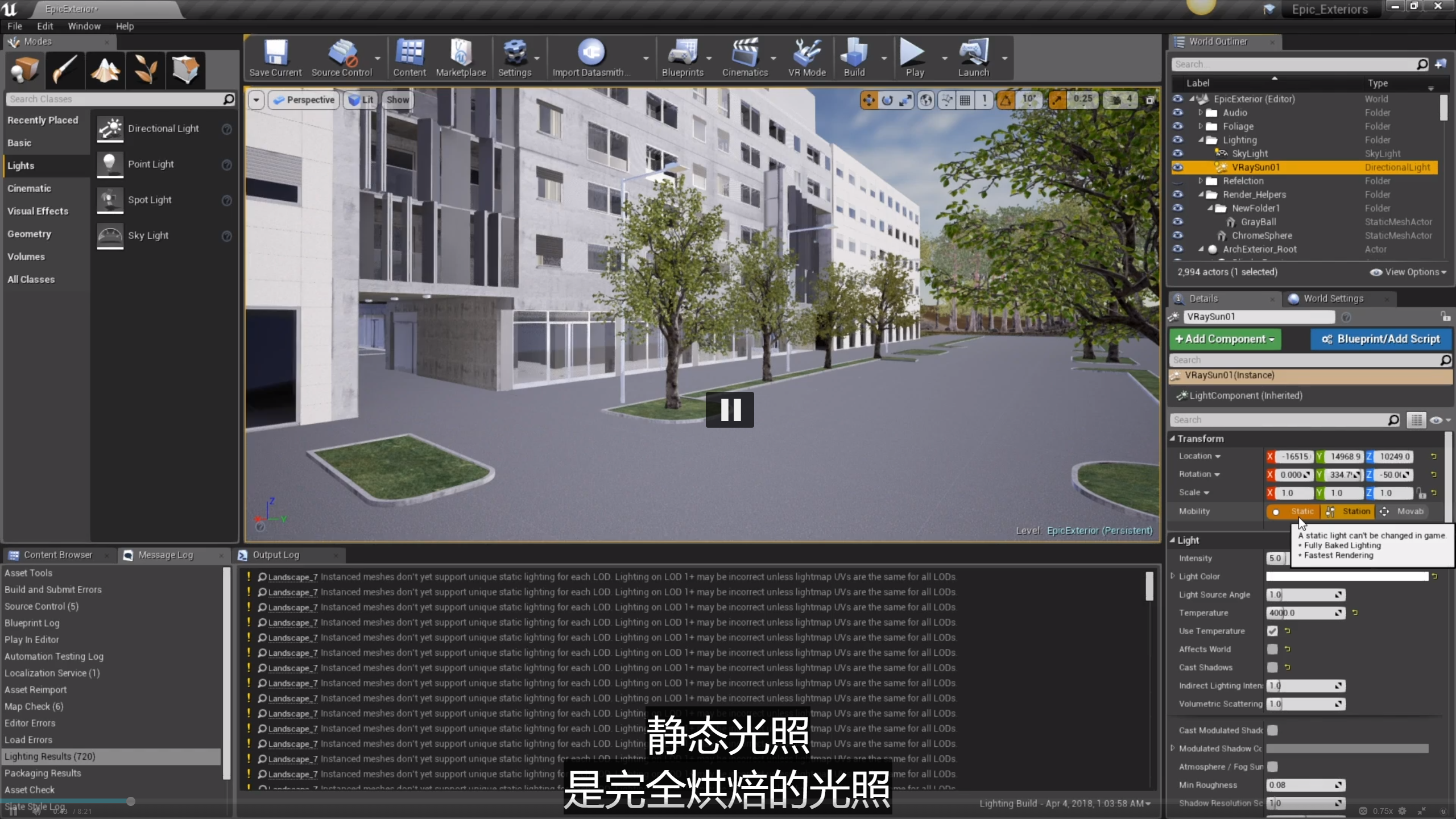Viewport: 1456px width, 819px height.
Task: Select the Foliage mode icon
Action: click(x=146, y=70)
